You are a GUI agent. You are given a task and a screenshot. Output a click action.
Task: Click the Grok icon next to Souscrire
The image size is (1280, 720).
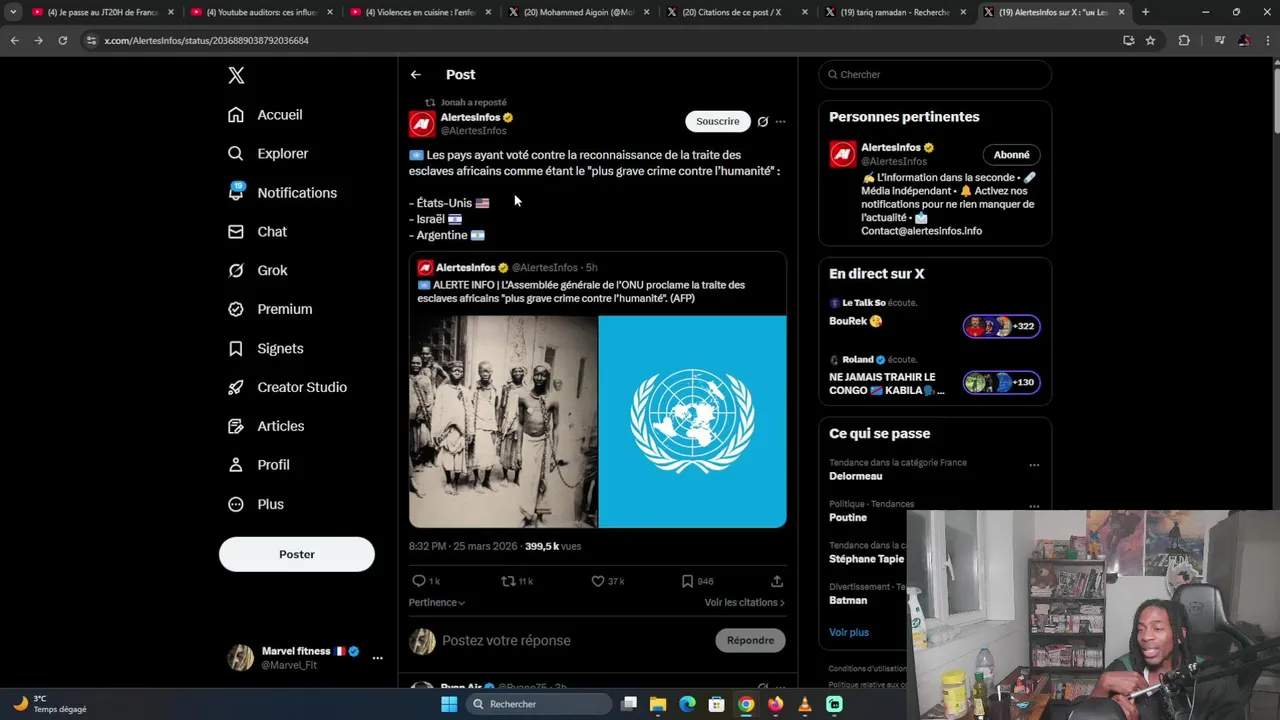(x=763, y=122)
